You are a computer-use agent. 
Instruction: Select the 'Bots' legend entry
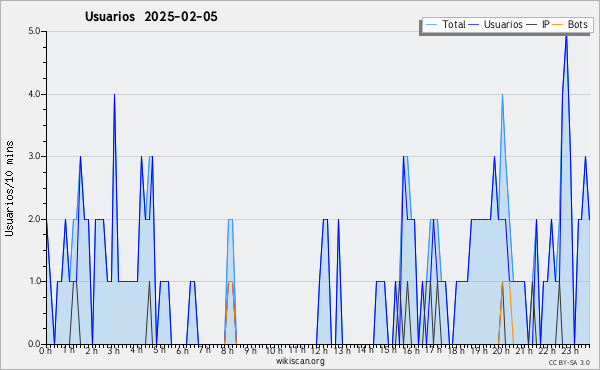(570, 24)
